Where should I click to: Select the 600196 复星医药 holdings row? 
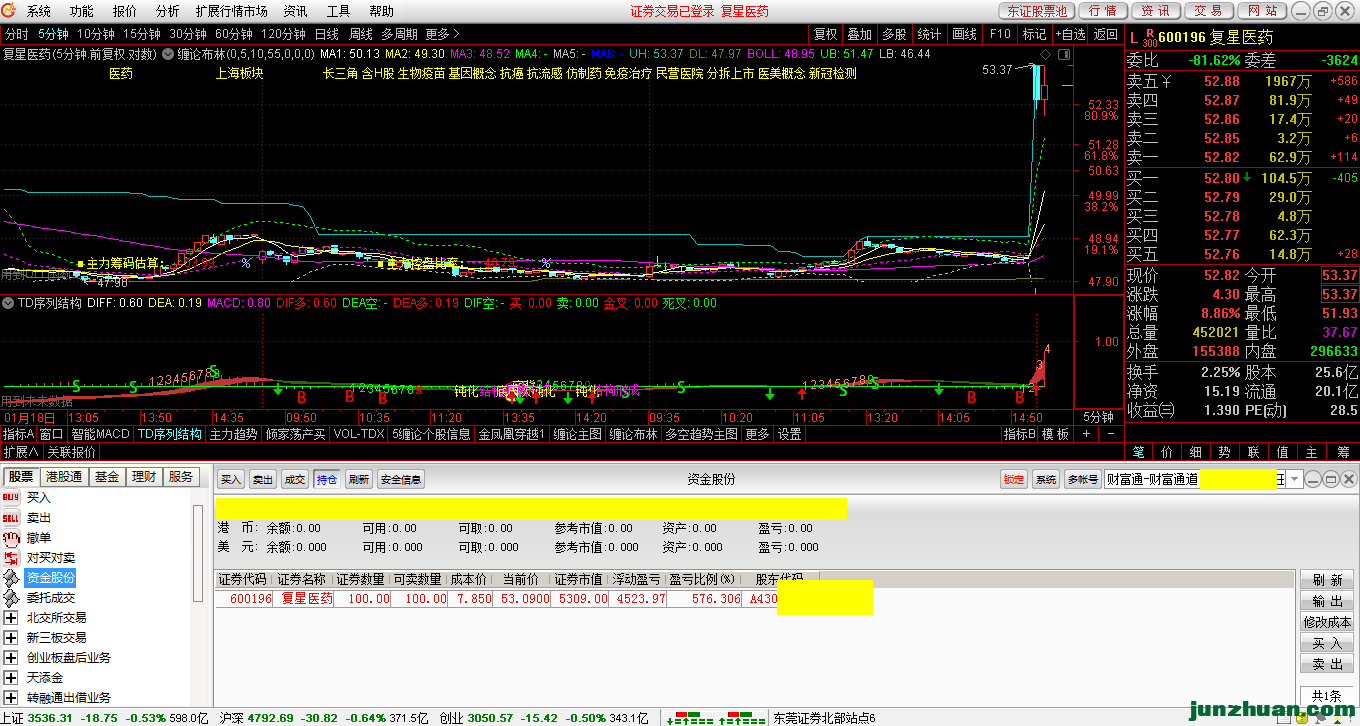(496, 598)
